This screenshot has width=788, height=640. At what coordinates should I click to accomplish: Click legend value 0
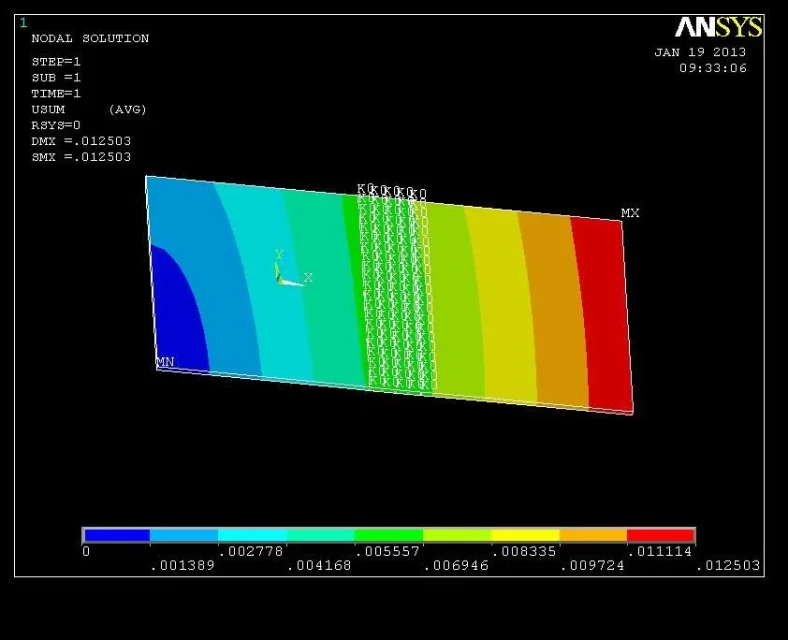[86, 552]
